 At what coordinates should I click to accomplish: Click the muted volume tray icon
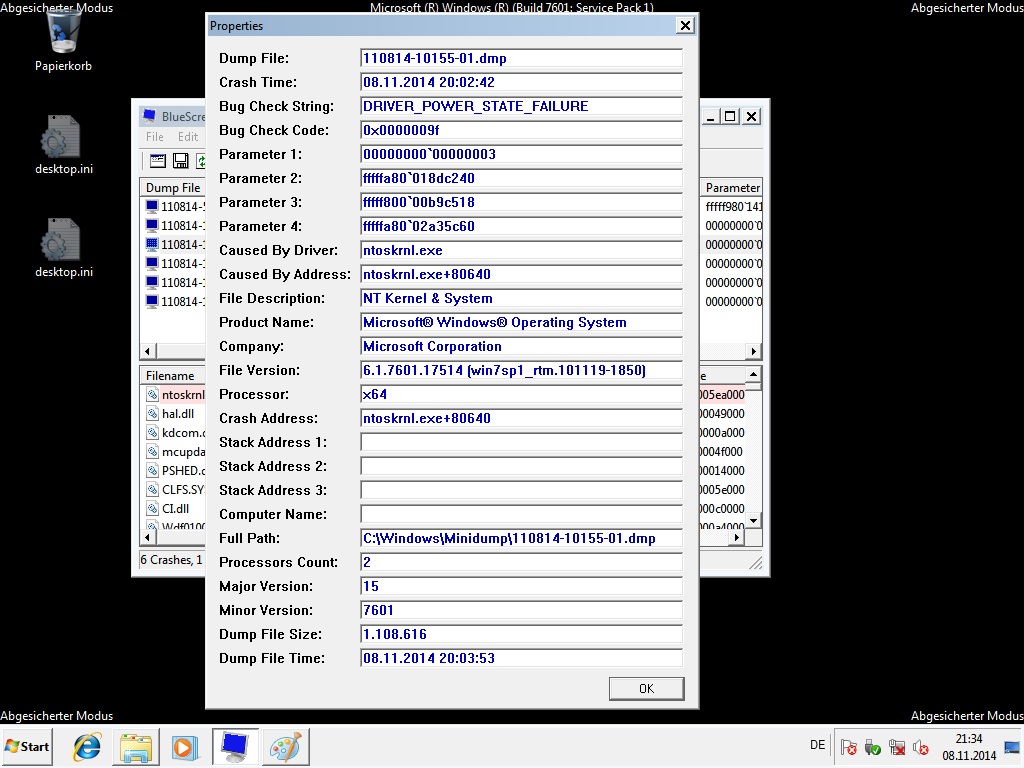921,747
